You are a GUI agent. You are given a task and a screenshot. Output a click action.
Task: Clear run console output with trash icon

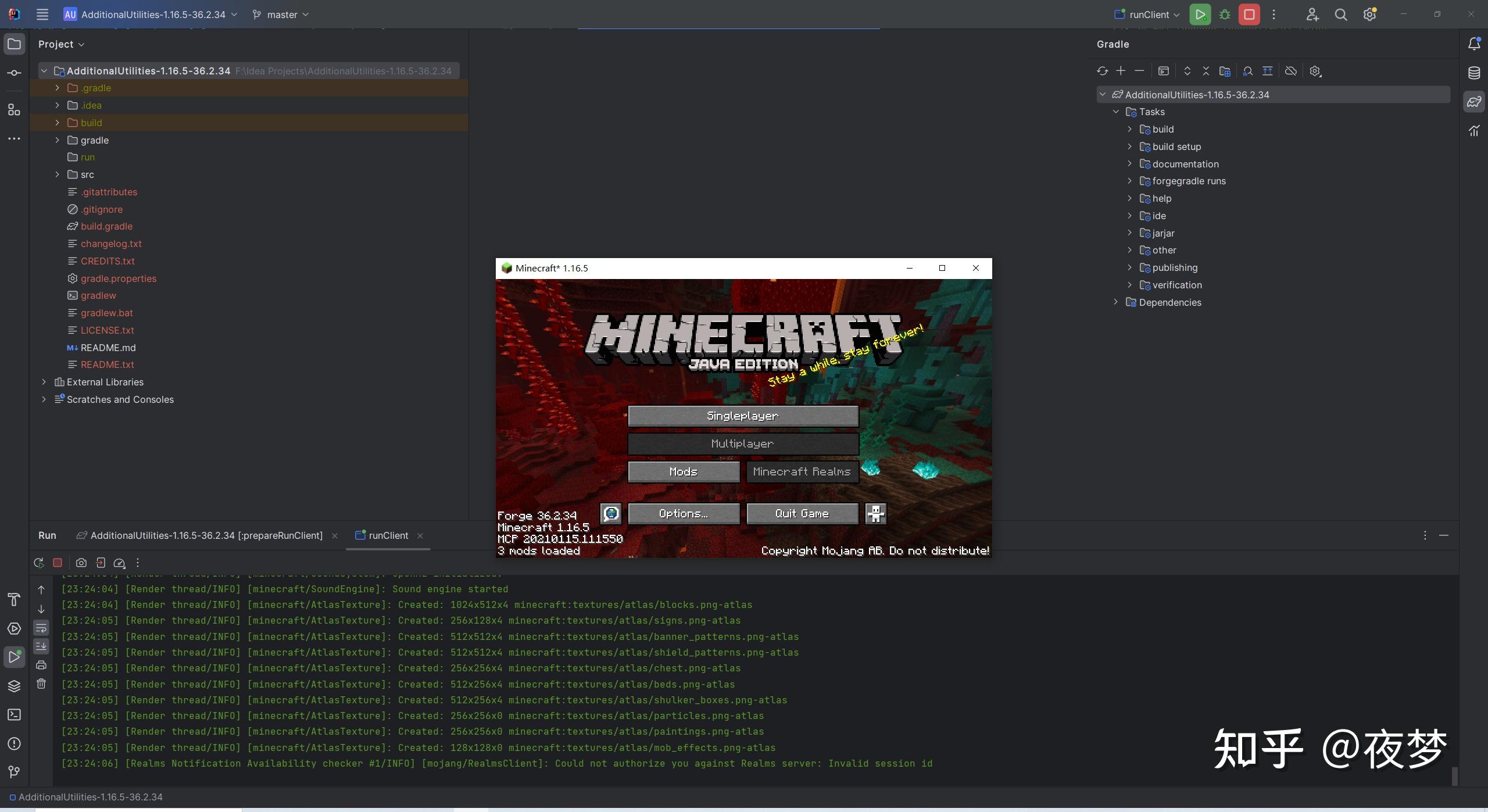pyautogui.click(x=41, y=684)
